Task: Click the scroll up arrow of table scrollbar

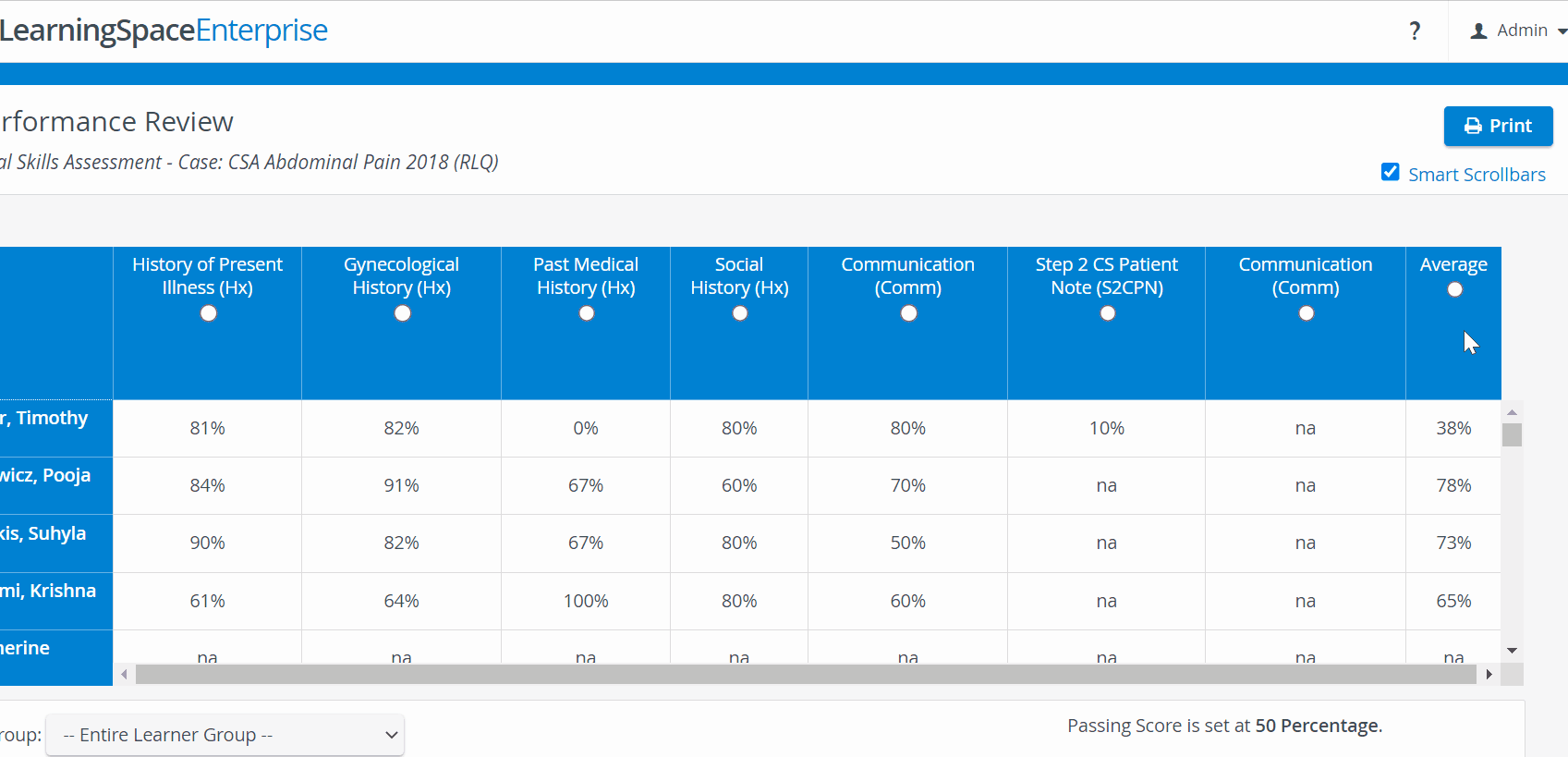Action: [1512, 412]
